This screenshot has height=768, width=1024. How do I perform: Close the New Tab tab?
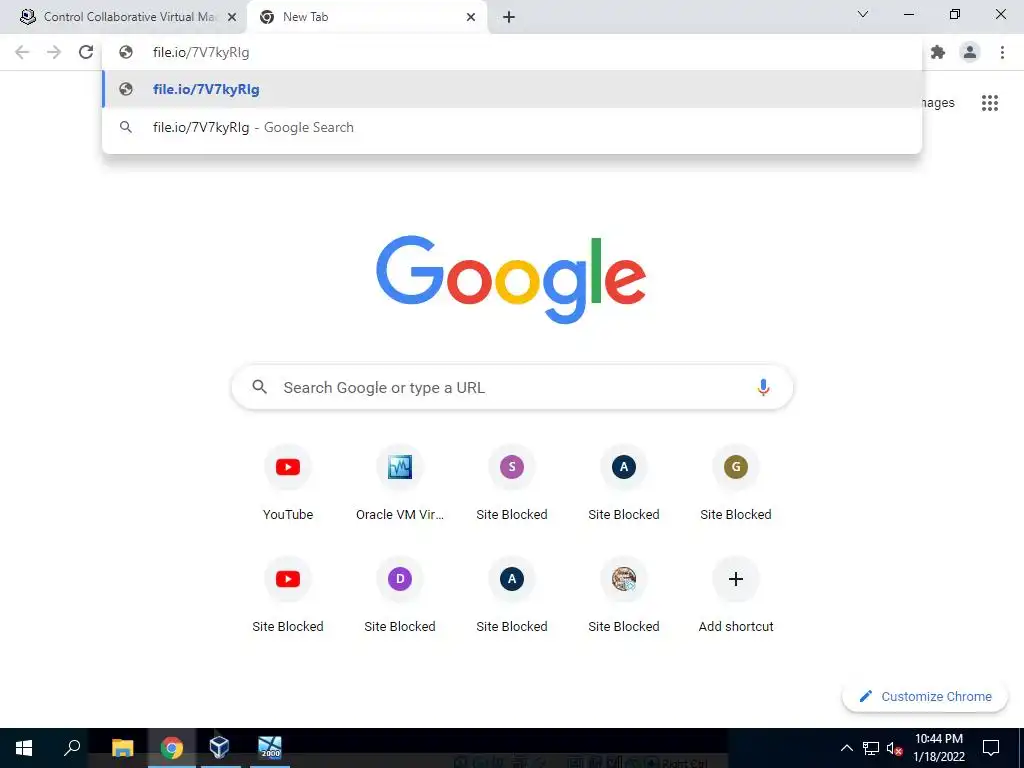471,17
